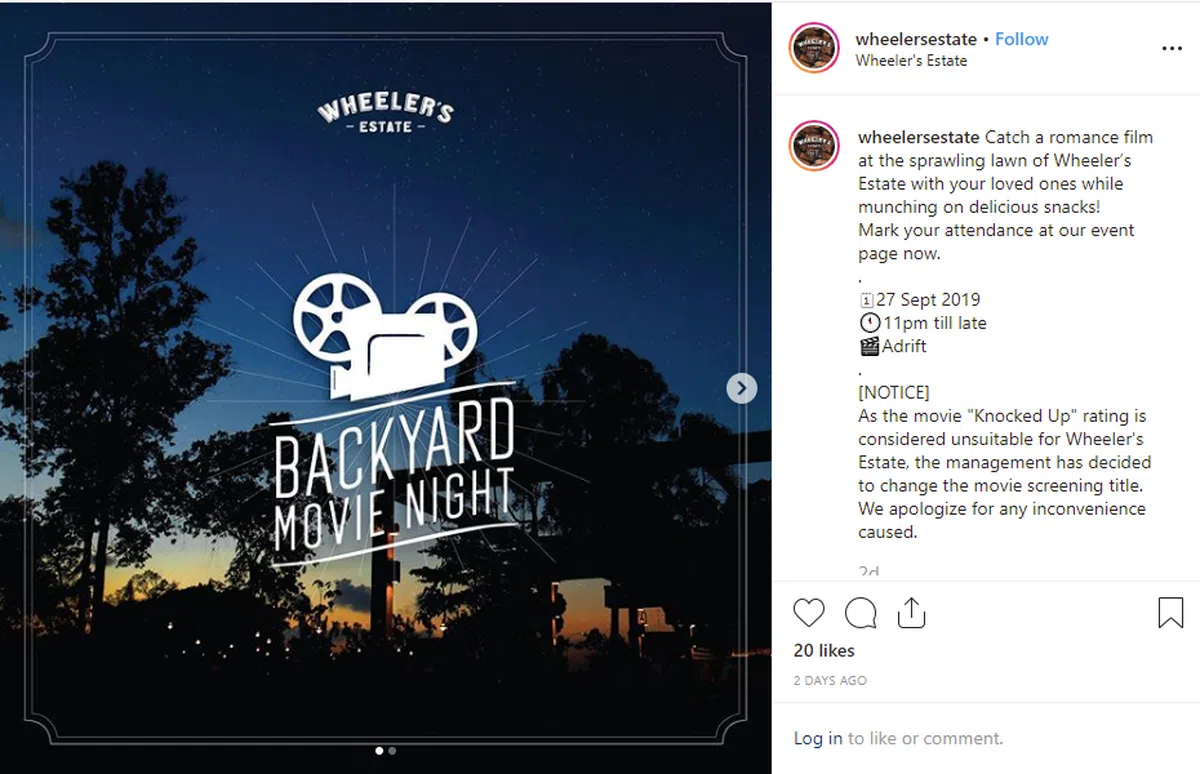Screen dimensions: 1200x774
Task: Open the wheelersestate username in the header
Action: [916, 39]
